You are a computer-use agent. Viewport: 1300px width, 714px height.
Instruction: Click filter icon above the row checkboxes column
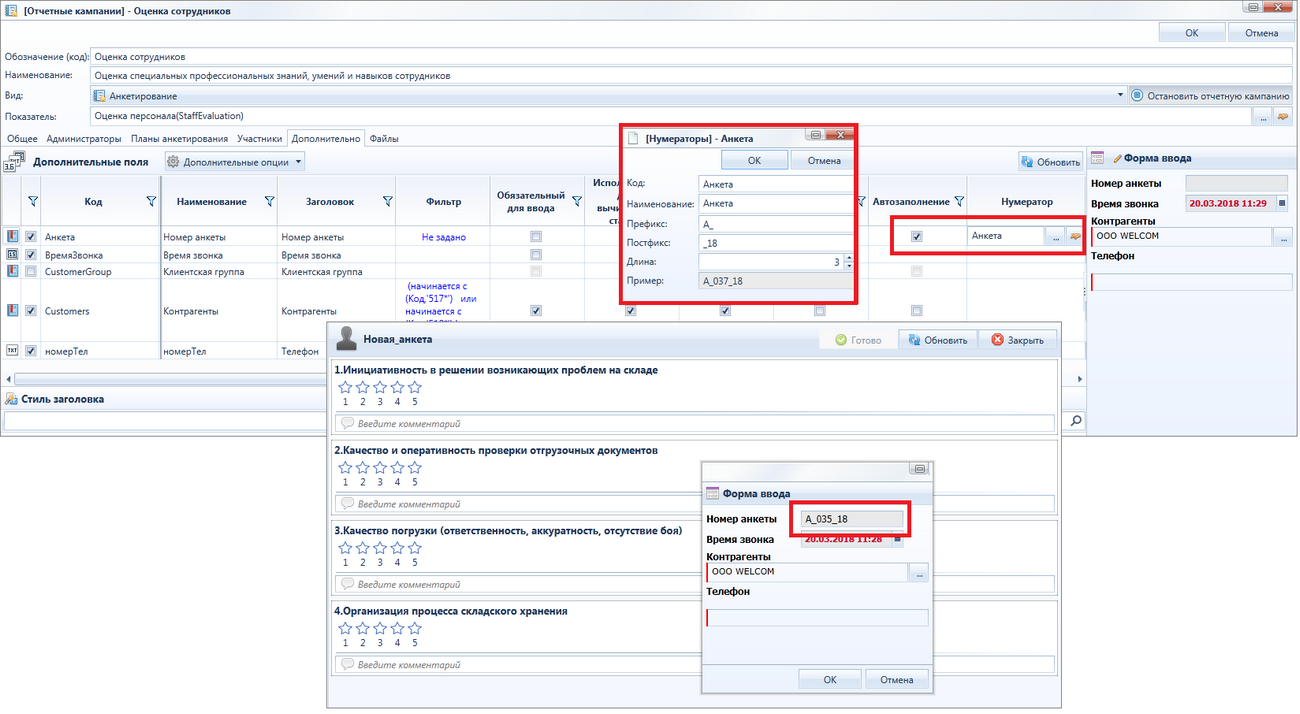click(x=32, y=202)
